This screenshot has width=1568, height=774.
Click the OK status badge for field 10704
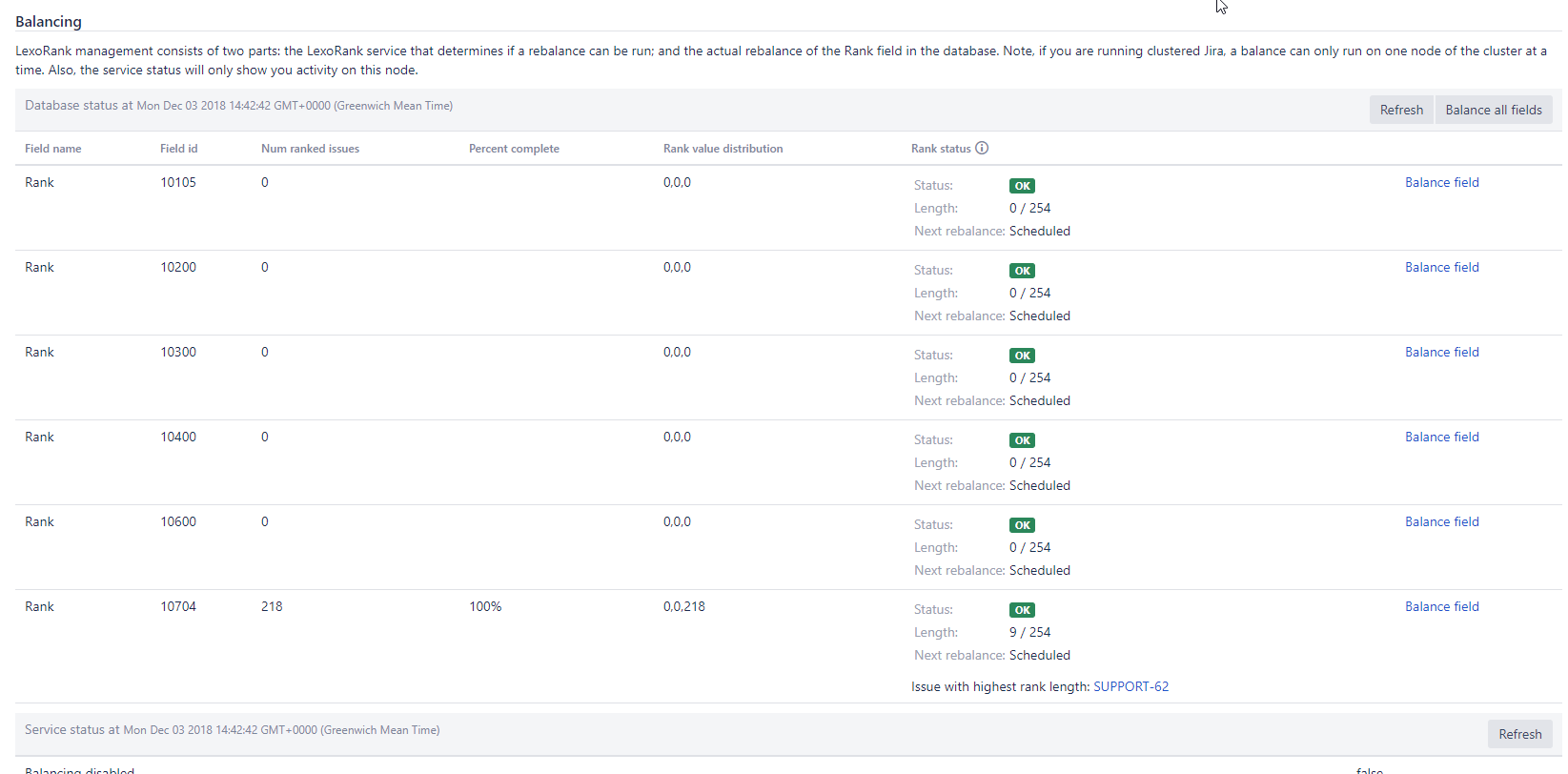tap(1022, 610)
